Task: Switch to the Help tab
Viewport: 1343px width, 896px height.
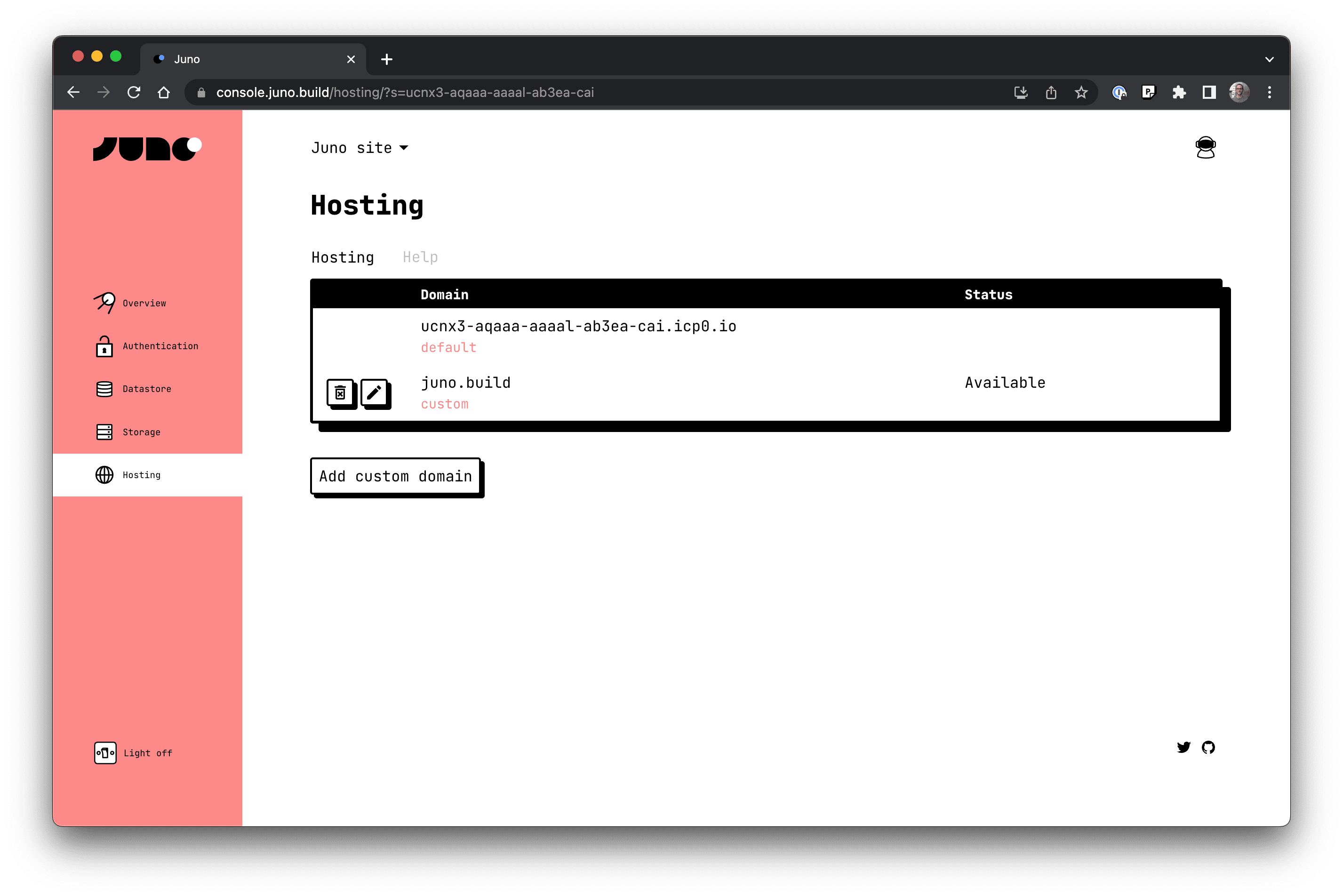Action: tap(420, 257)
